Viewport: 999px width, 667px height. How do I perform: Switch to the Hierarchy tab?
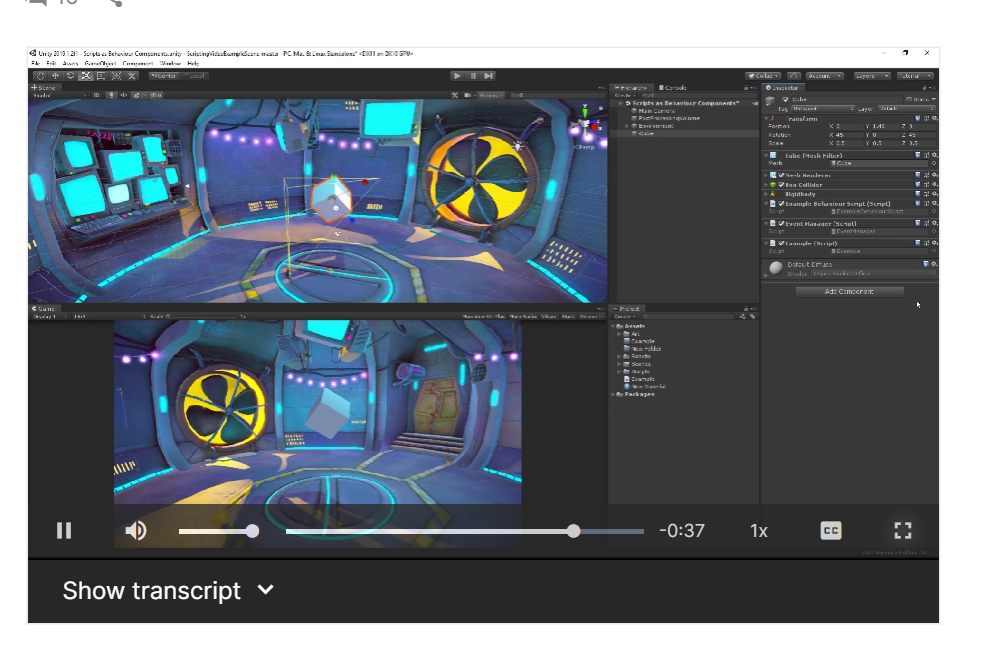631,88
